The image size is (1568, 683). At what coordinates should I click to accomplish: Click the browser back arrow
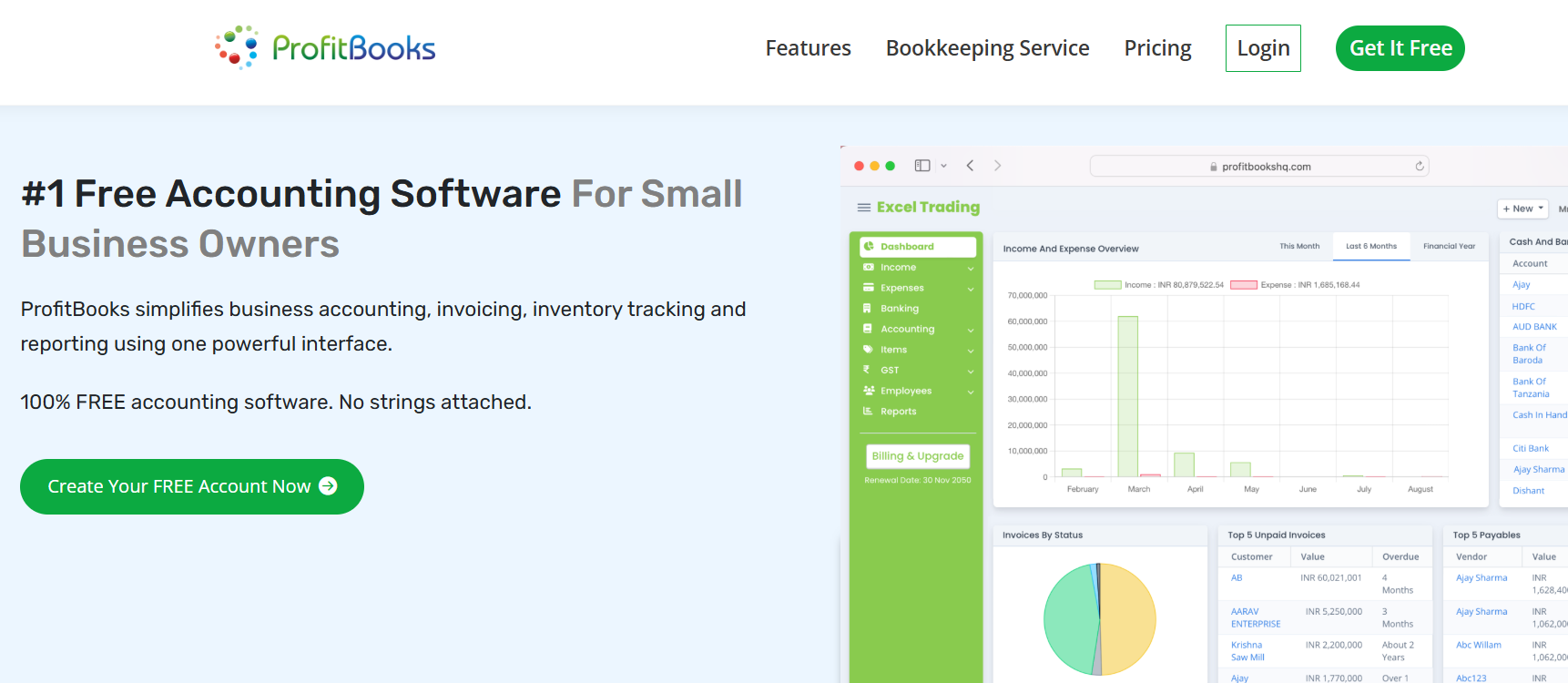pyautogui.click(x=971, y=166)
